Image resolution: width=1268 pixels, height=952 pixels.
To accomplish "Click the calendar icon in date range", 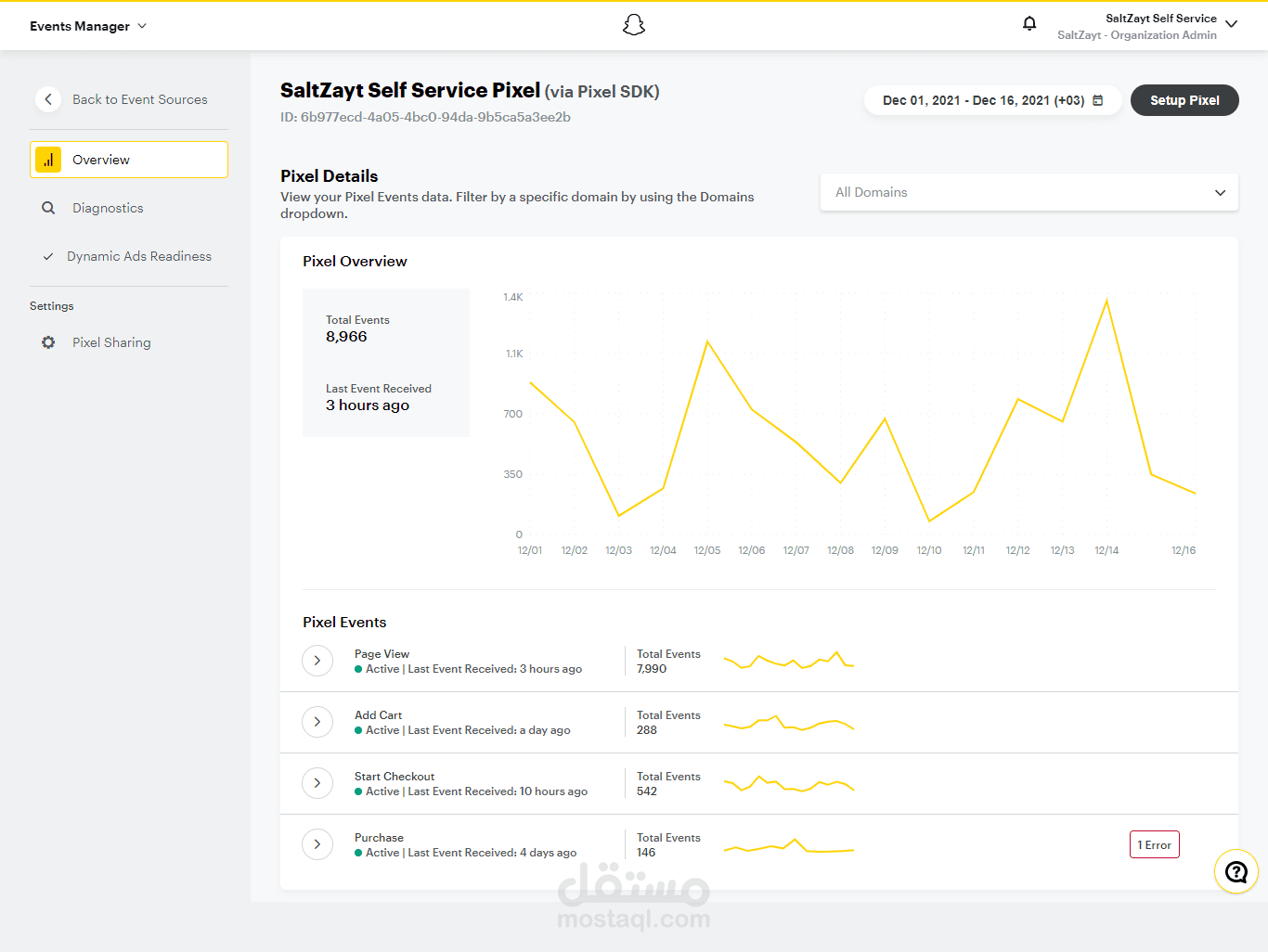I will (1098, 100).
